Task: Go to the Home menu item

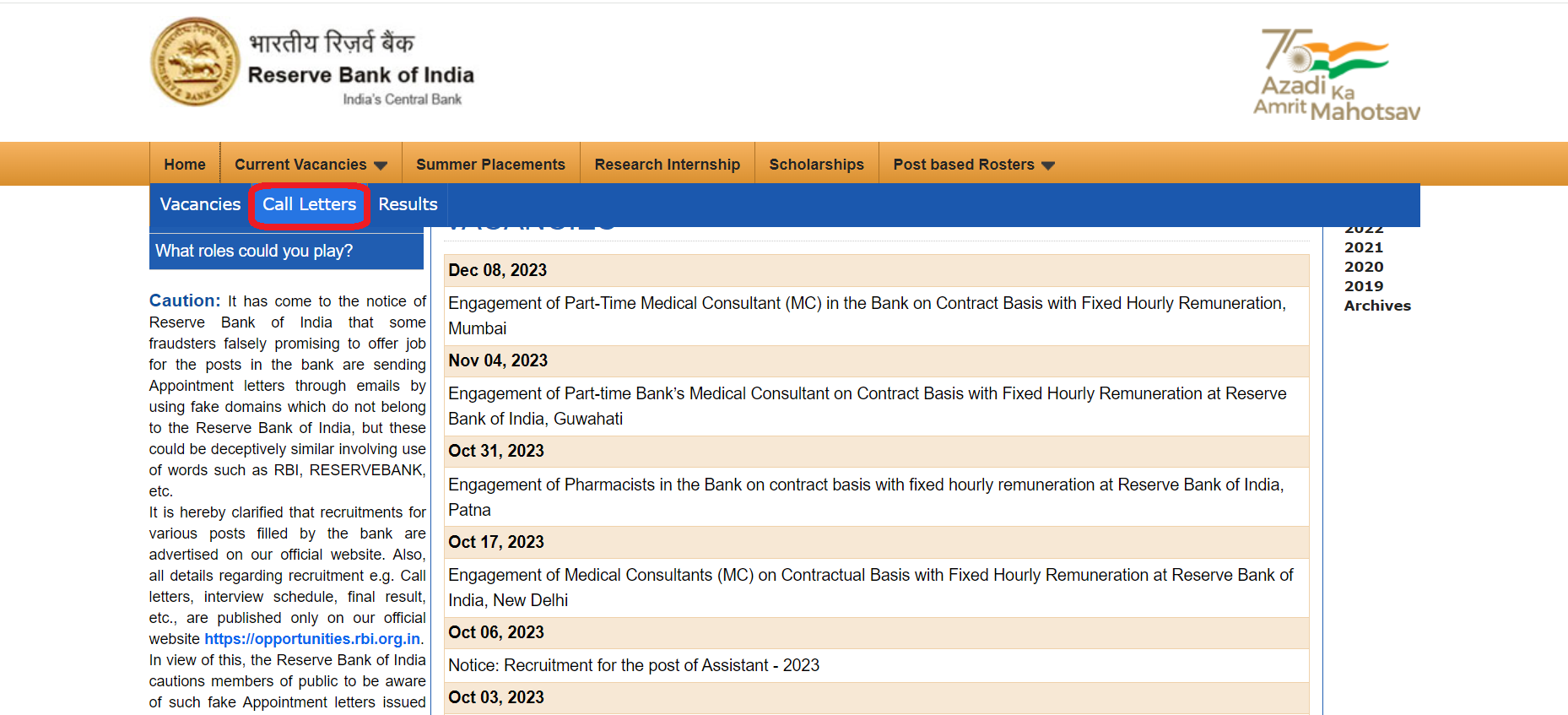Action: pos(185,165)
